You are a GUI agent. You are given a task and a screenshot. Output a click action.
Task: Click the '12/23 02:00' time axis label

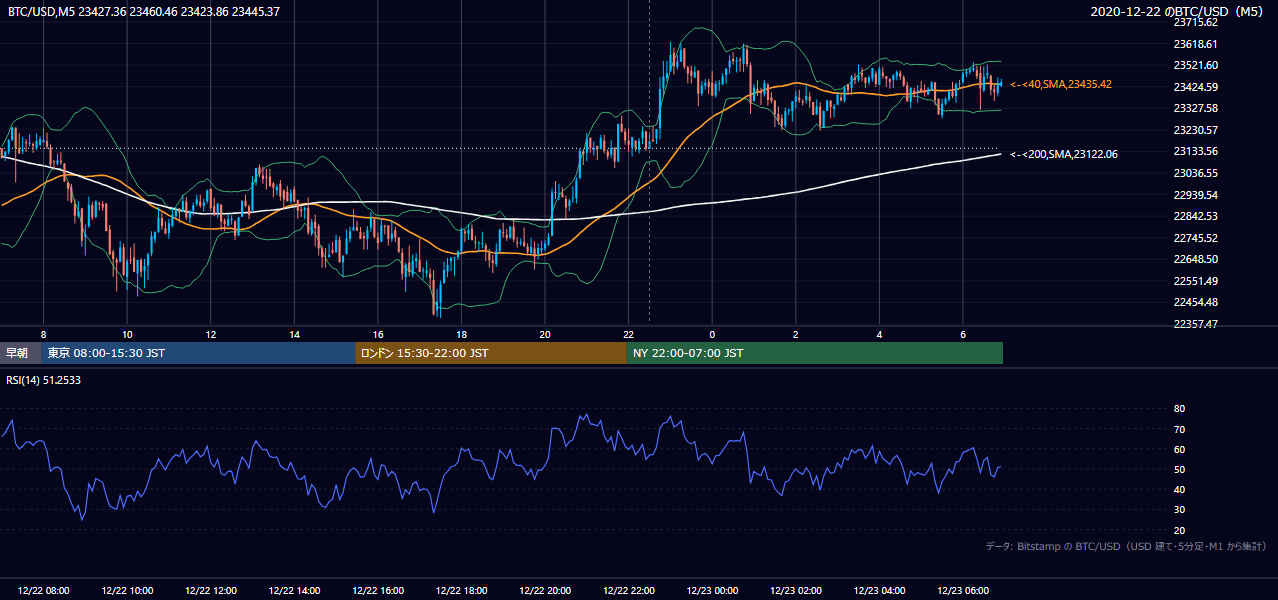coord(796,591)
